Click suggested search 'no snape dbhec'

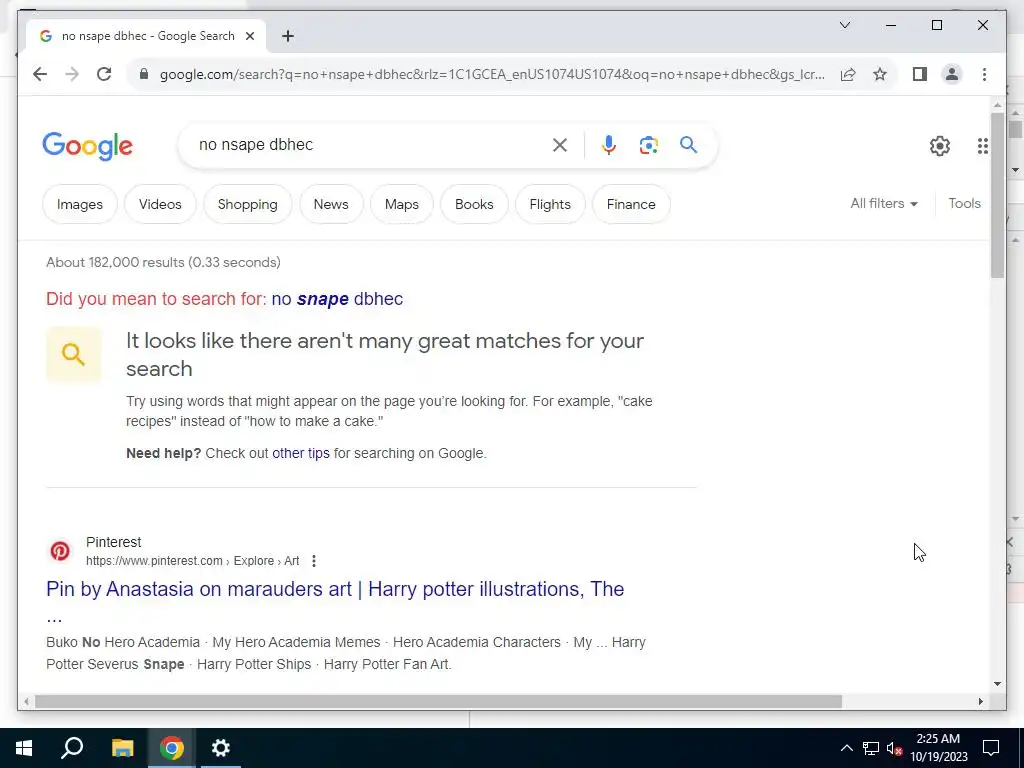[x=337, y=299]
